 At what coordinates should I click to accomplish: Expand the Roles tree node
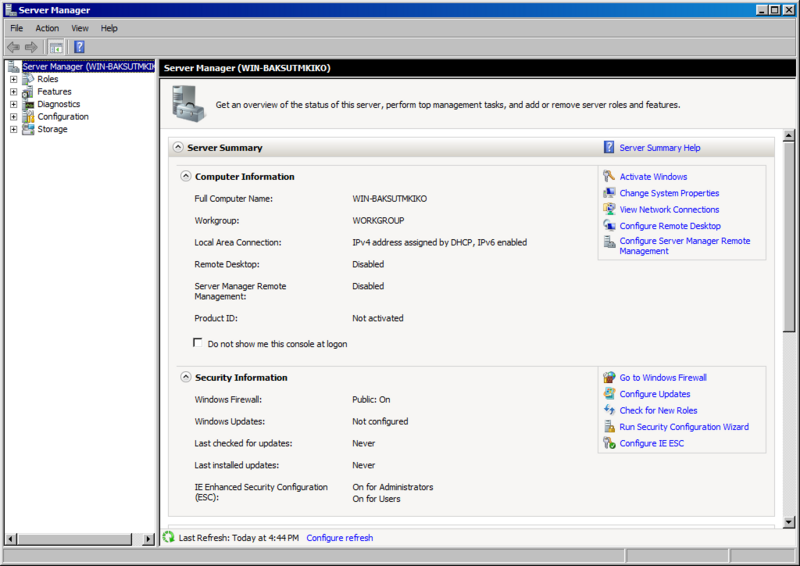(x=14, y=79)
